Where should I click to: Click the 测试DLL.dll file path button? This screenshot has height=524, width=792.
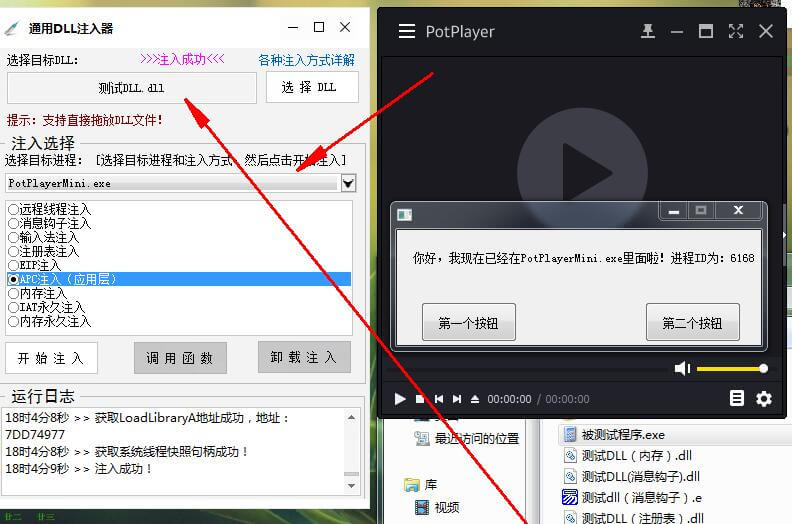click(131, 88)
